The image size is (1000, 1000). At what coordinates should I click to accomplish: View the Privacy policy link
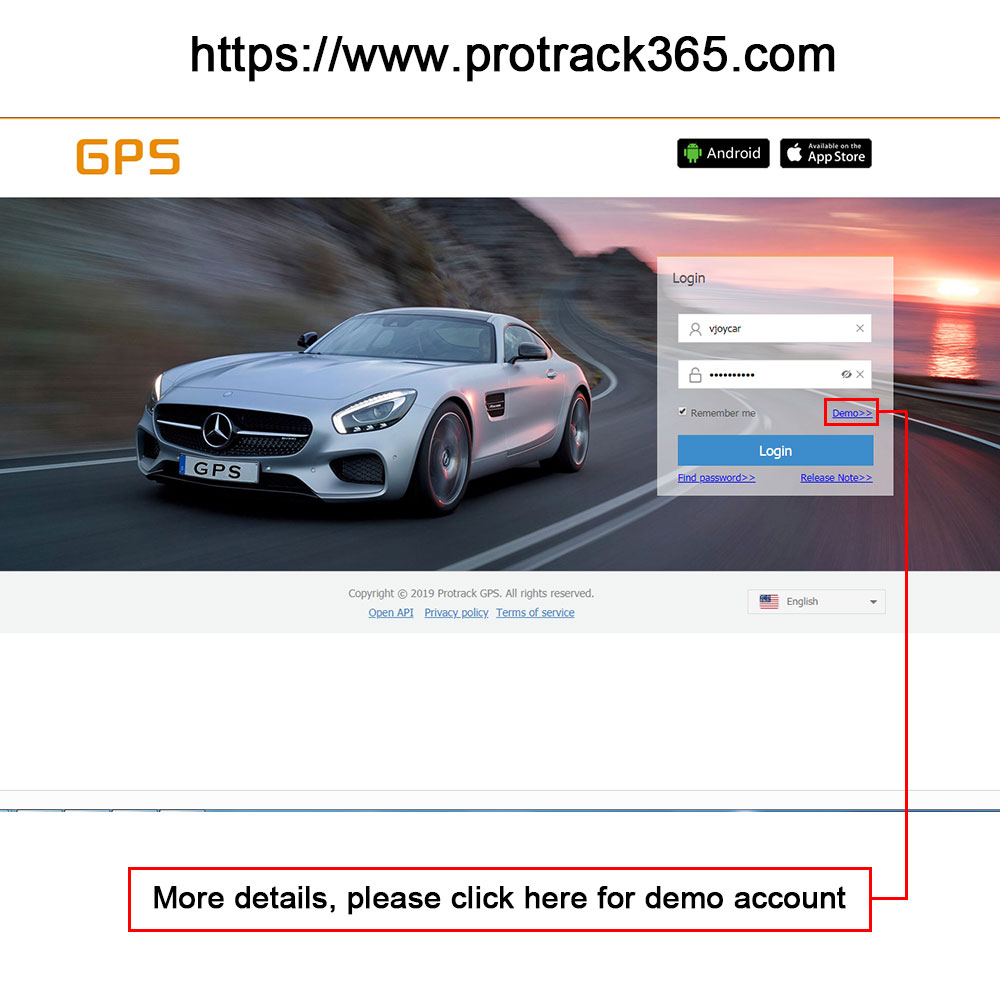point(456,612)
